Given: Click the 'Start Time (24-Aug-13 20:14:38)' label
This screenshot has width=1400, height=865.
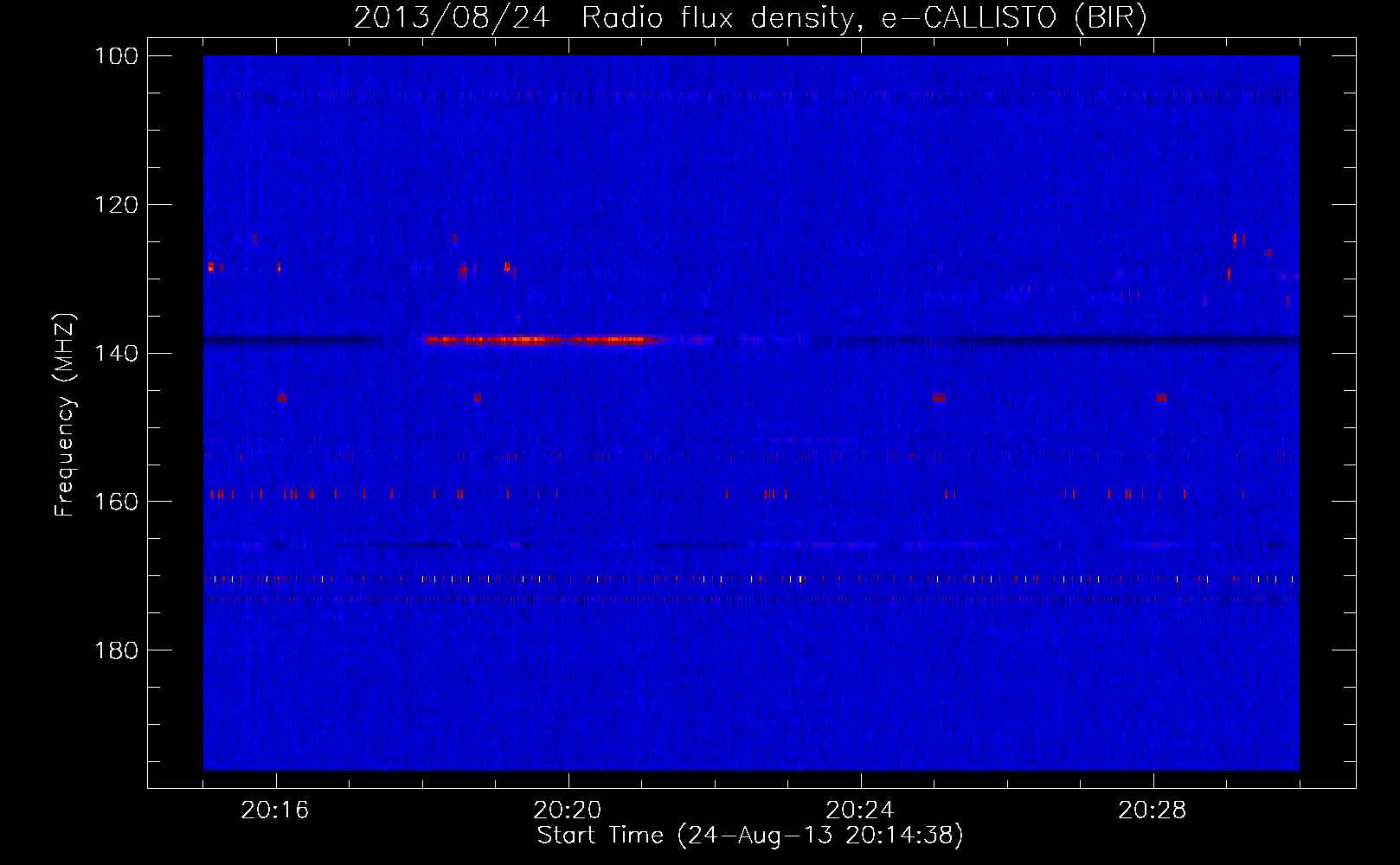Looking at the screenshot, I should (x=750, y=836).
